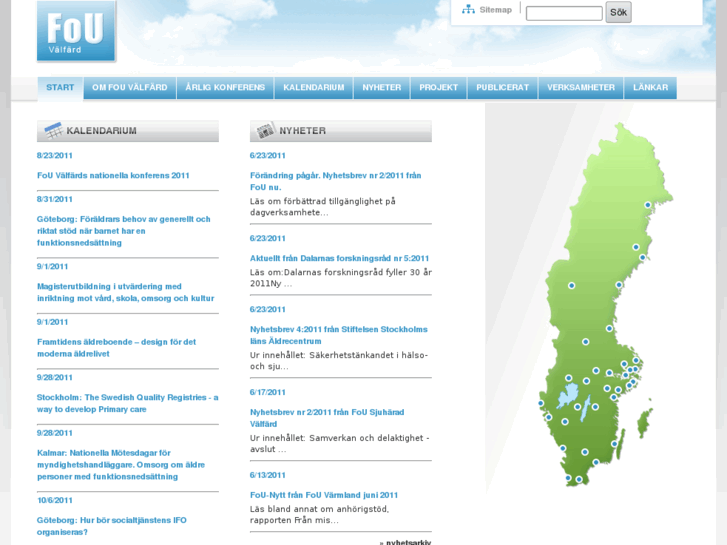Click the 6/13/2011 news date
This screenshot has width=727, height=545.
coord(268,475)
